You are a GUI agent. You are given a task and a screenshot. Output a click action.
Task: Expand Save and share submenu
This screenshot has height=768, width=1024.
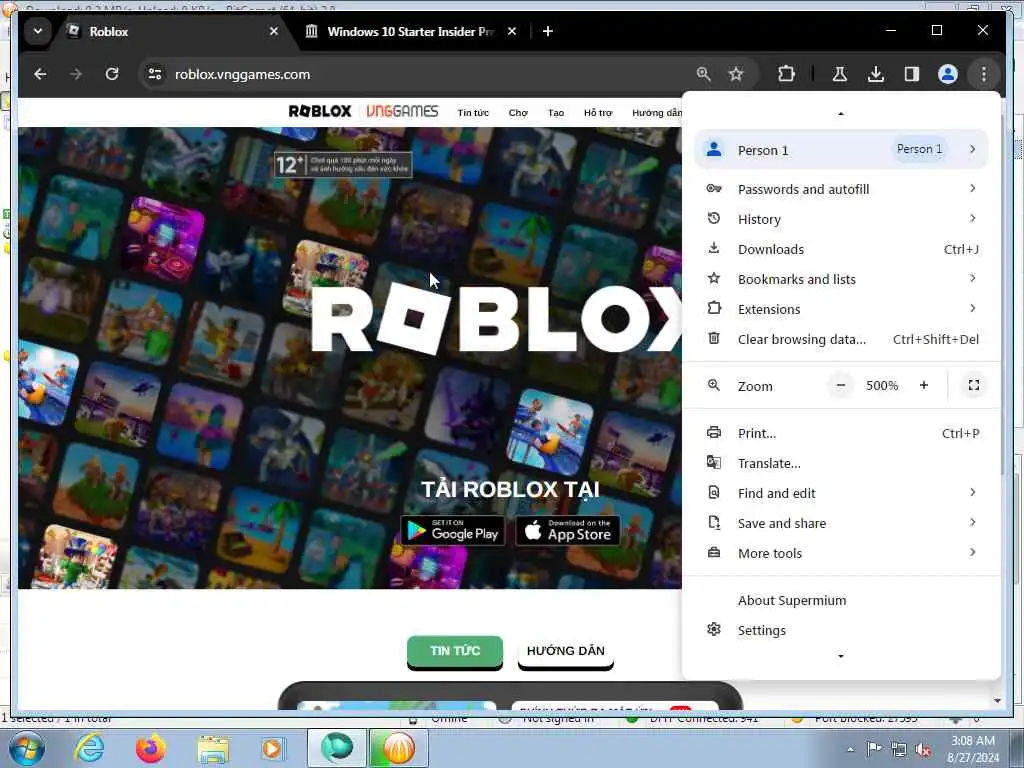pos(841,523)
